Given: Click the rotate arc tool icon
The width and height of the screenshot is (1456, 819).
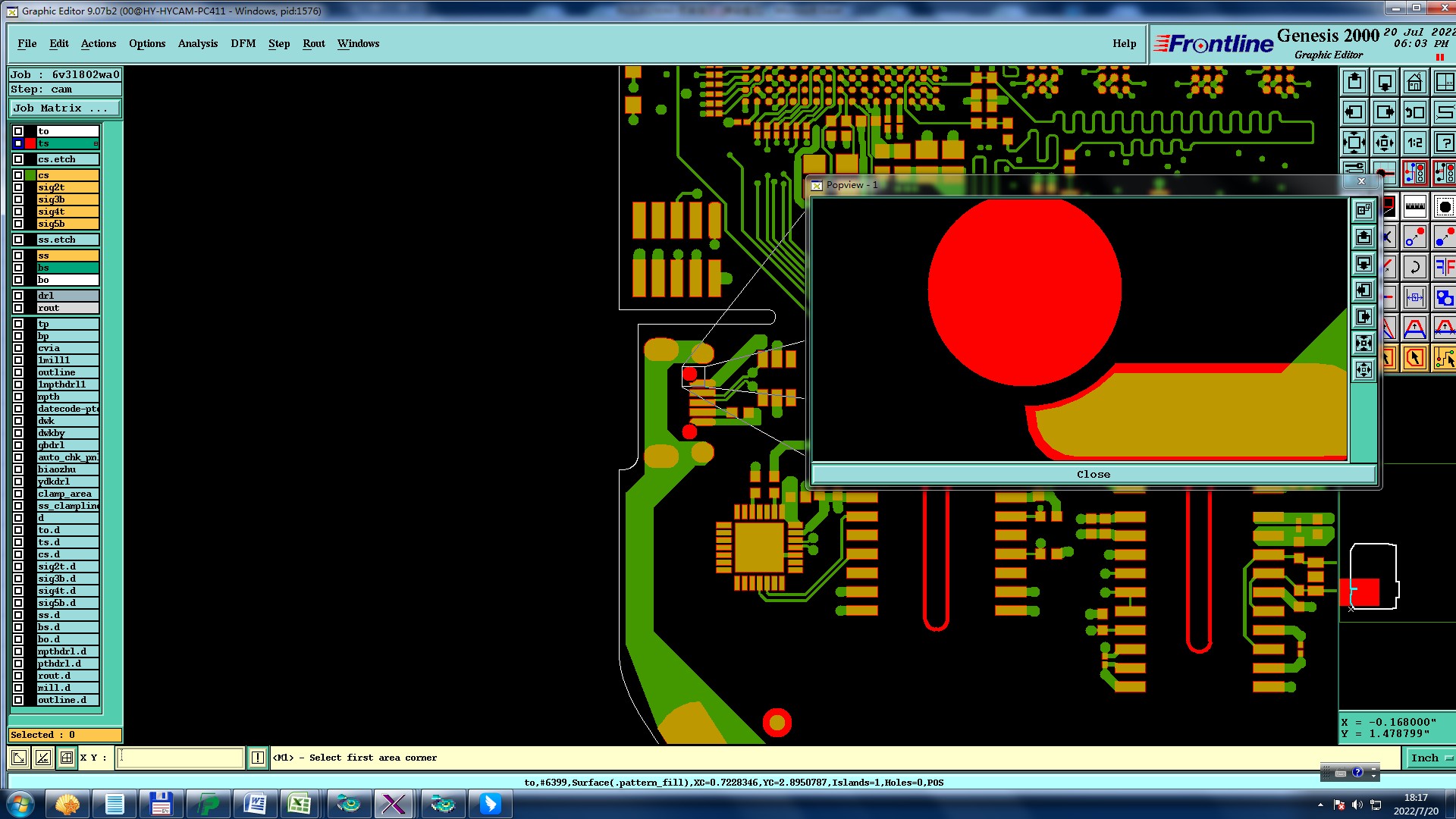Looking at the screenshot, I should (1415, 267).
